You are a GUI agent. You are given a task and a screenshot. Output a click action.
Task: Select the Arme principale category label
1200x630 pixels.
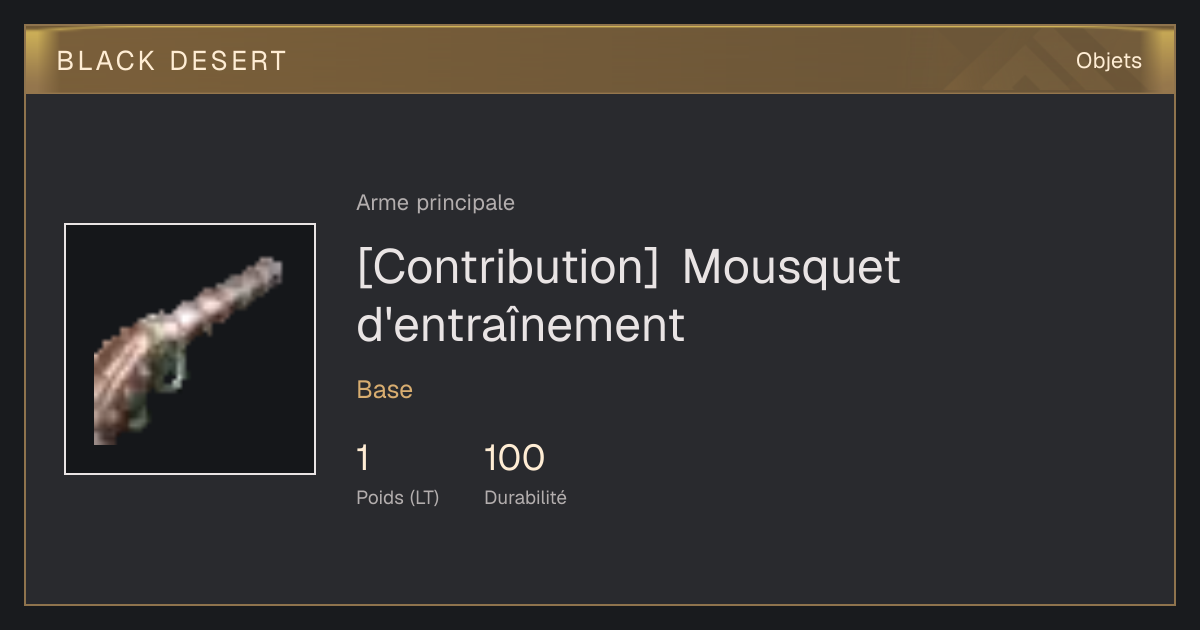coord(435,203)
